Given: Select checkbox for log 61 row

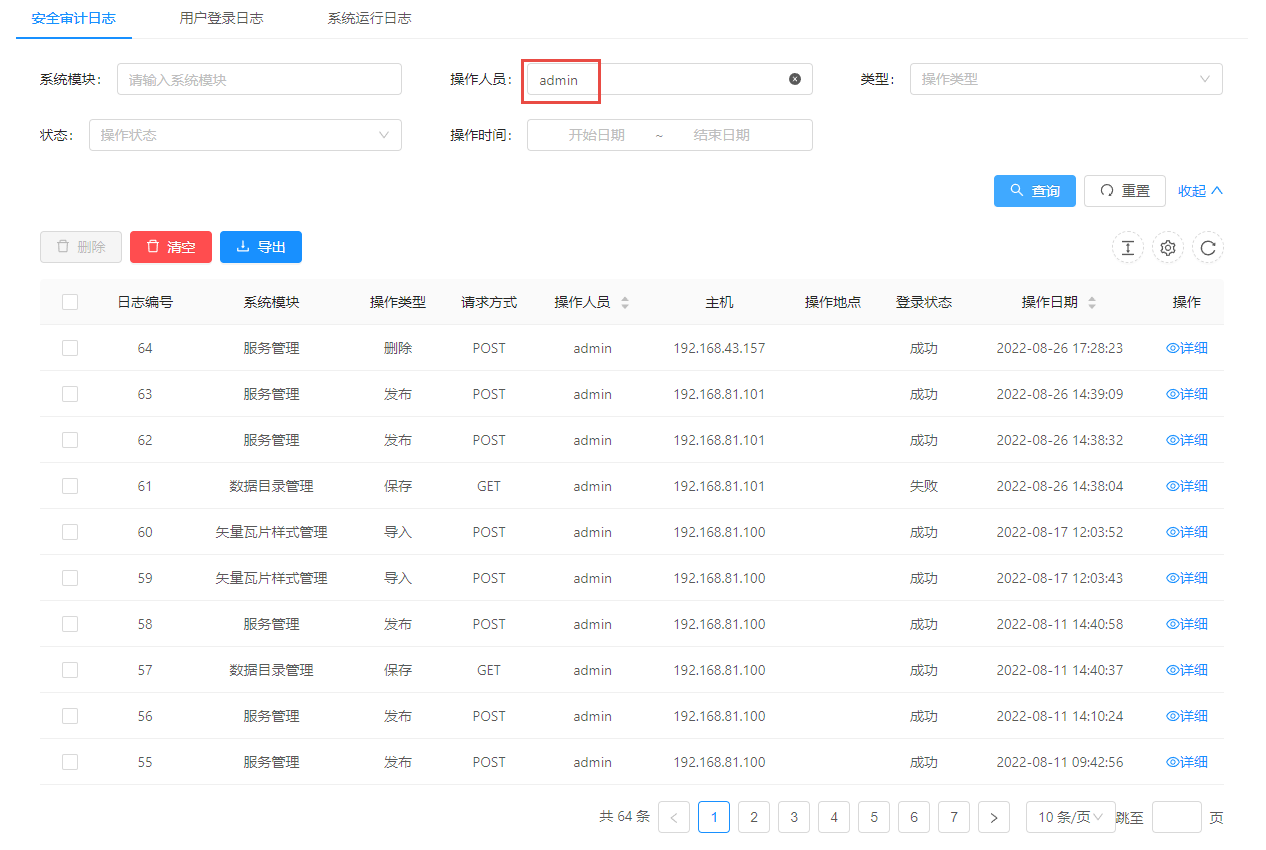Looking at the screenshot, I should (x=70, y=486).
